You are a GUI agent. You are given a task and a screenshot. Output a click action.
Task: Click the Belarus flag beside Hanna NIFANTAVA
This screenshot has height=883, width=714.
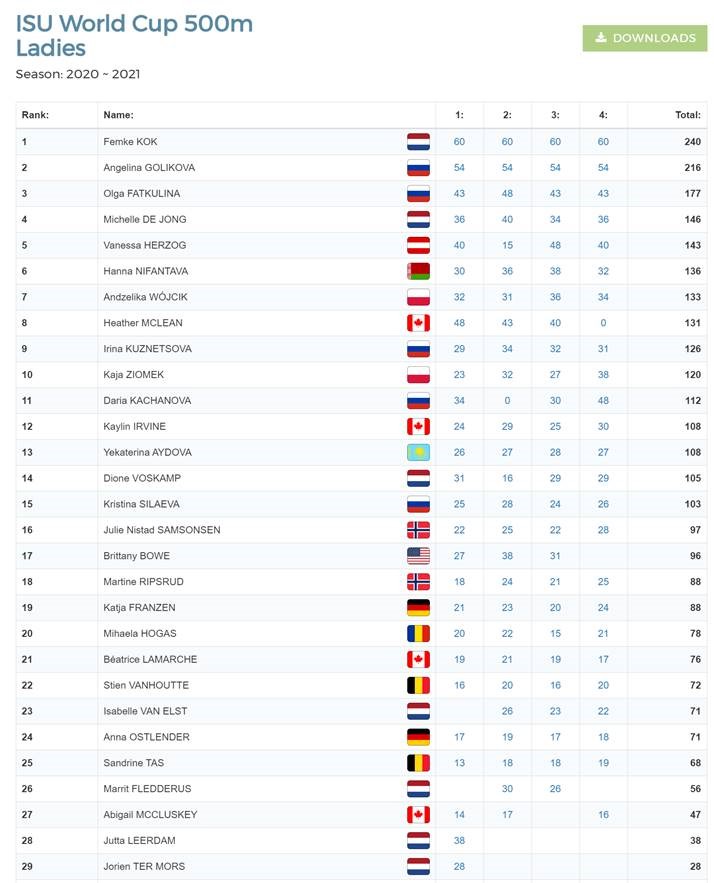tap(418, 271)
